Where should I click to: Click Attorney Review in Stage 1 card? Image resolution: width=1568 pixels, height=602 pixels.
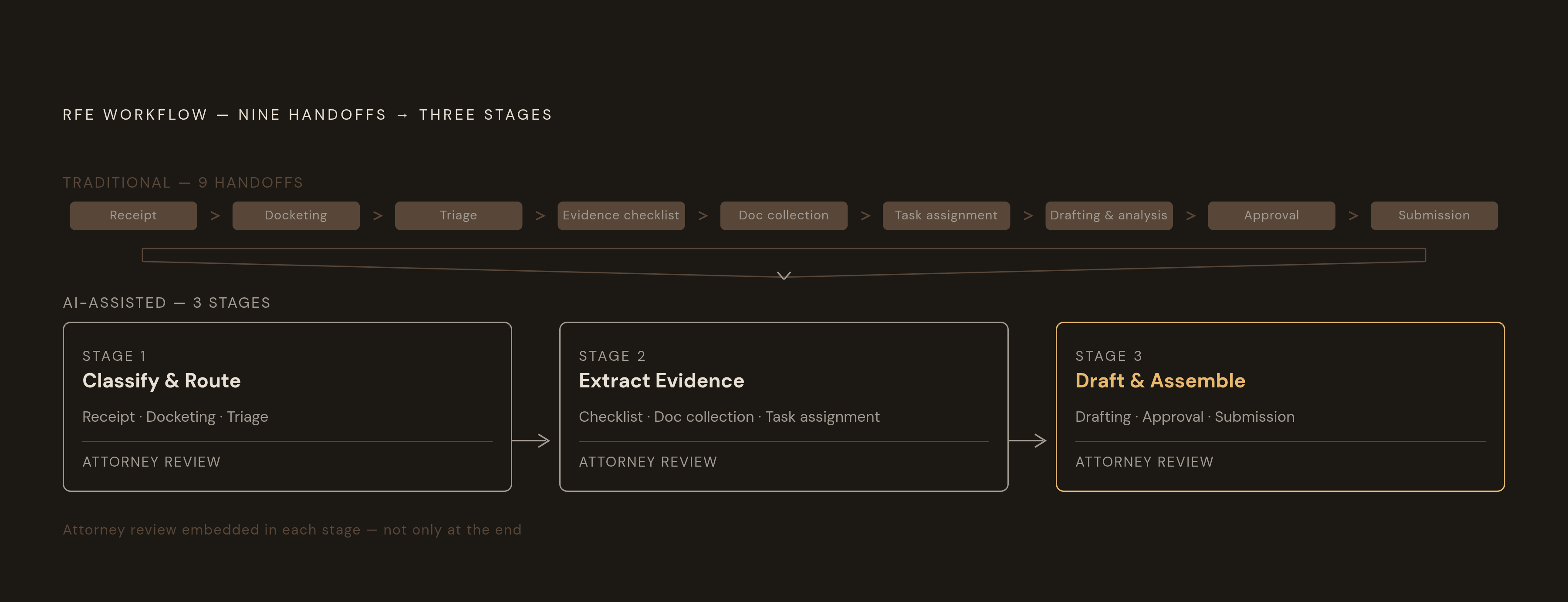click(x=152, y=462)
